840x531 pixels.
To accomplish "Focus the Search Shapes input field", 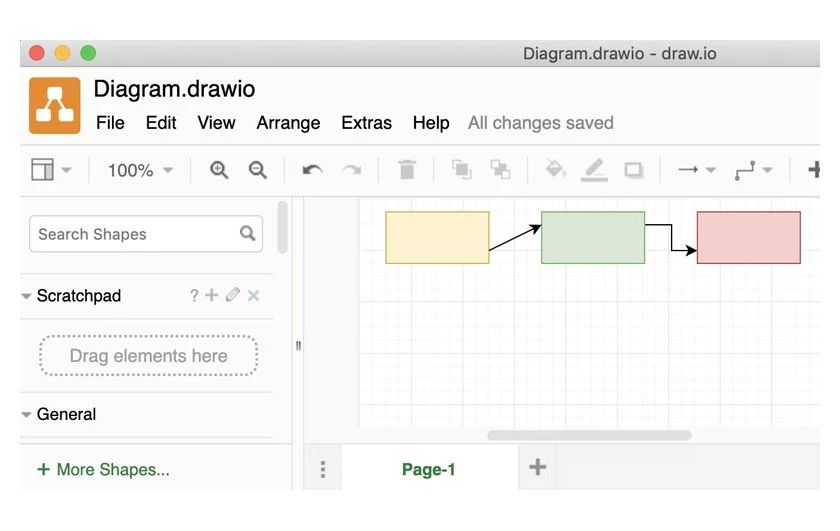I will (146, 234).
